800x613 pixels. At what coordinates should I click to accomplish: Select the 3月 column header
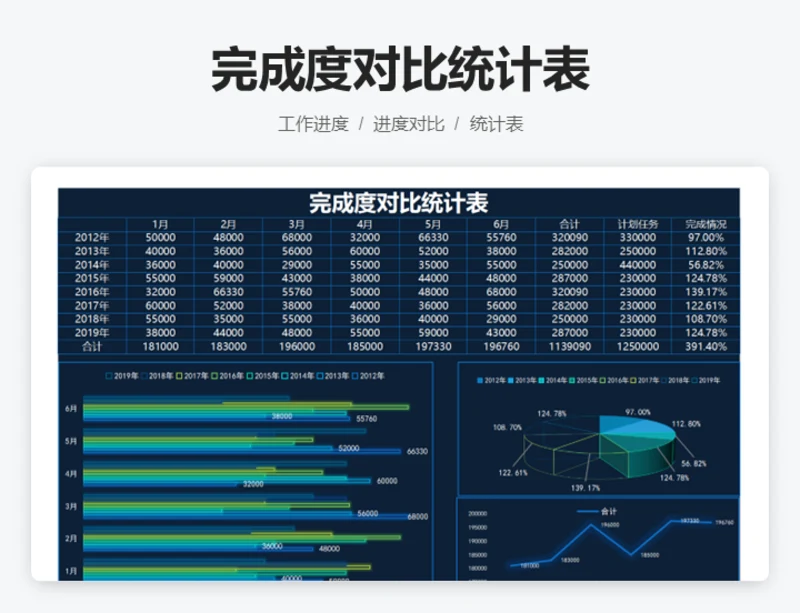pos(296,224)
